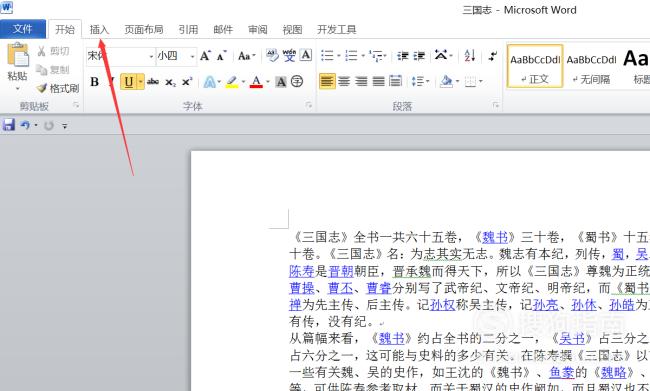650x391 pixels.
Task: Click the Sort A-Z icon
Action: [x=470, y=56]
